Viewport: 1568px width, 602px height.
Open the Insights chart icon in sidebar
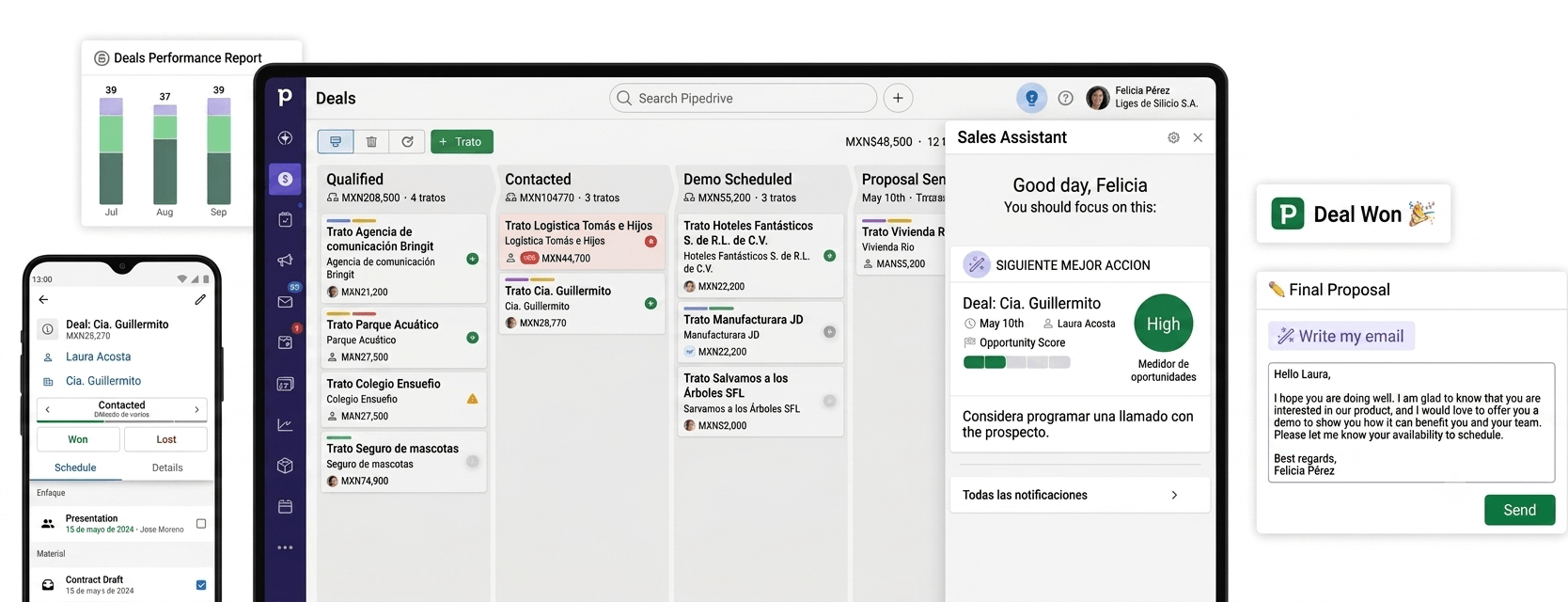[285, 425]
